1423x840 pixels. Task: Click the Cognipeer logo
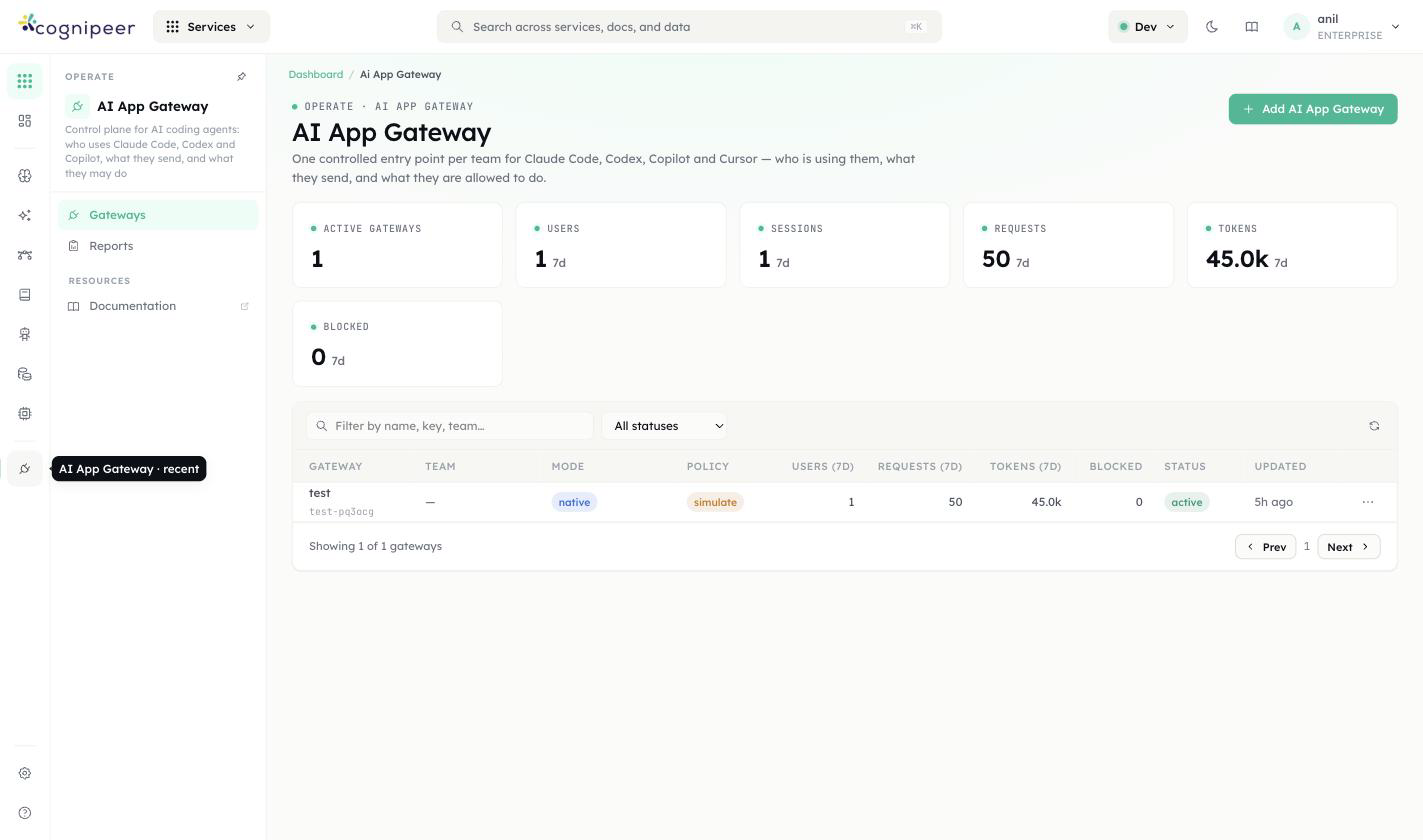click(x=76, y=27)
